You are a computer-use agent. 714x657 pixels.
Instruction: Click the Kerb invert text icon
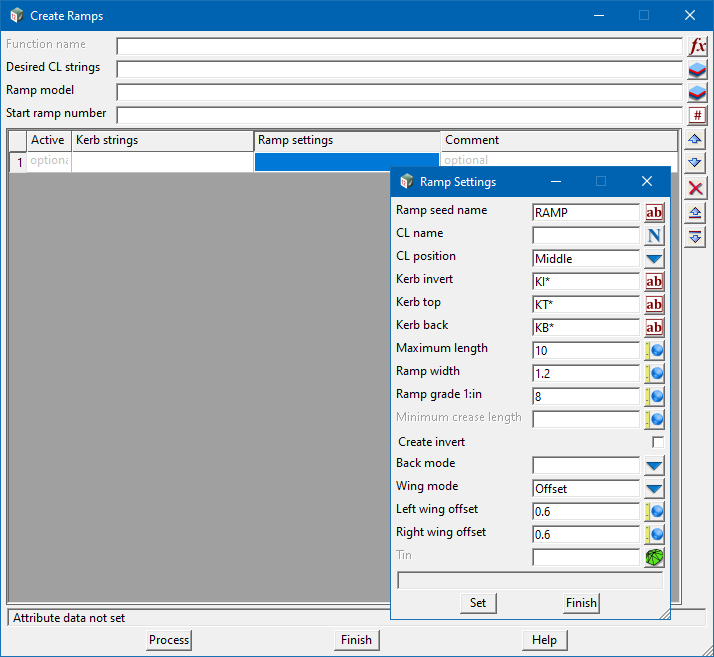tap(654, 282)
